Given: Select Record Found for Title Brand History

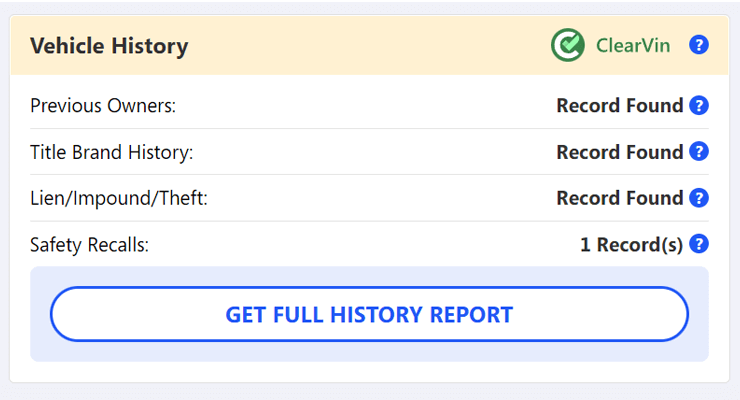Looking at the screenshot, I should click(x=620, y=152).
